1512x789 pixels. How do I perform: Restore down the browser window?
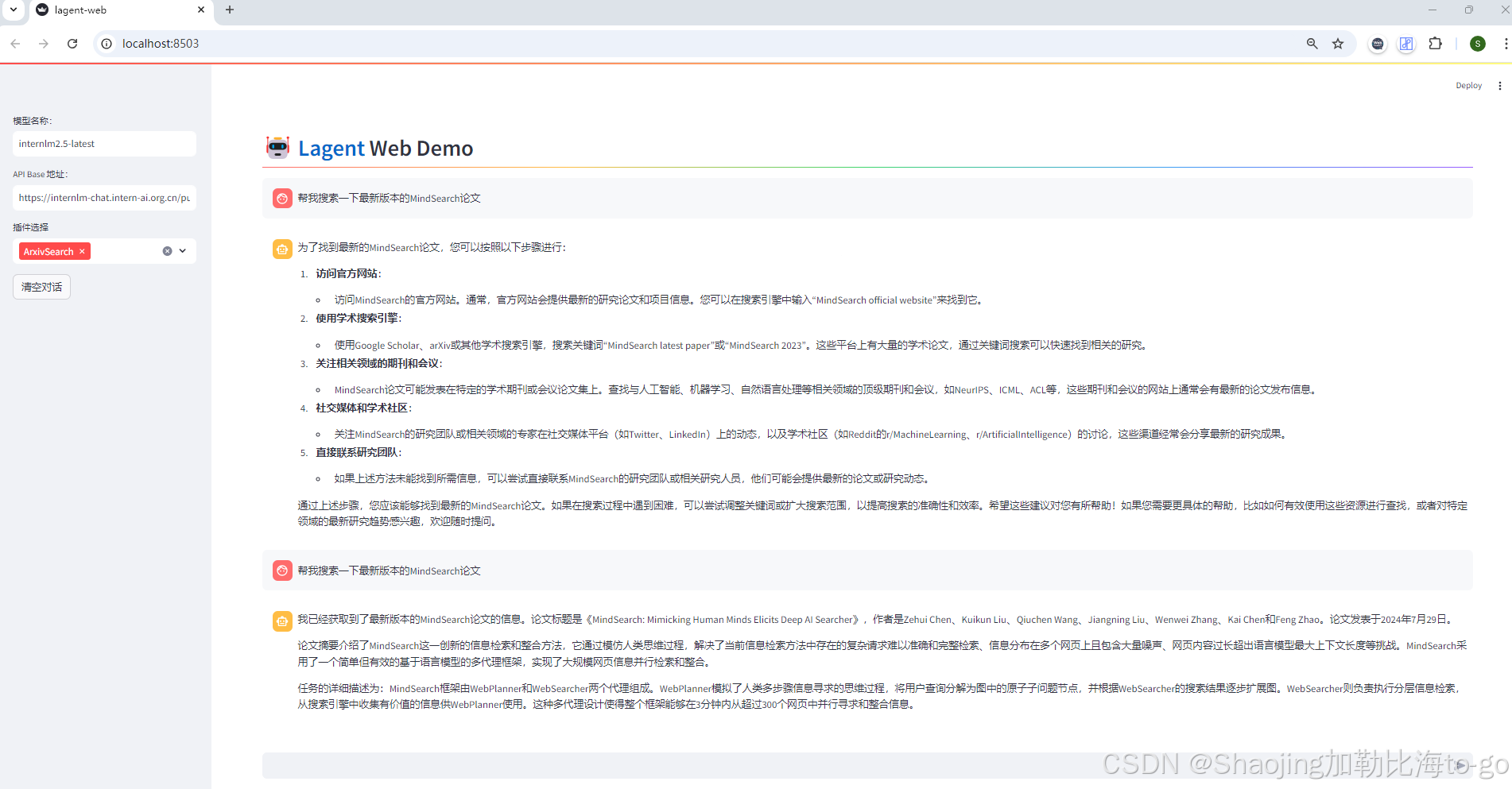pyautogui.click(x=1468, y=10)
